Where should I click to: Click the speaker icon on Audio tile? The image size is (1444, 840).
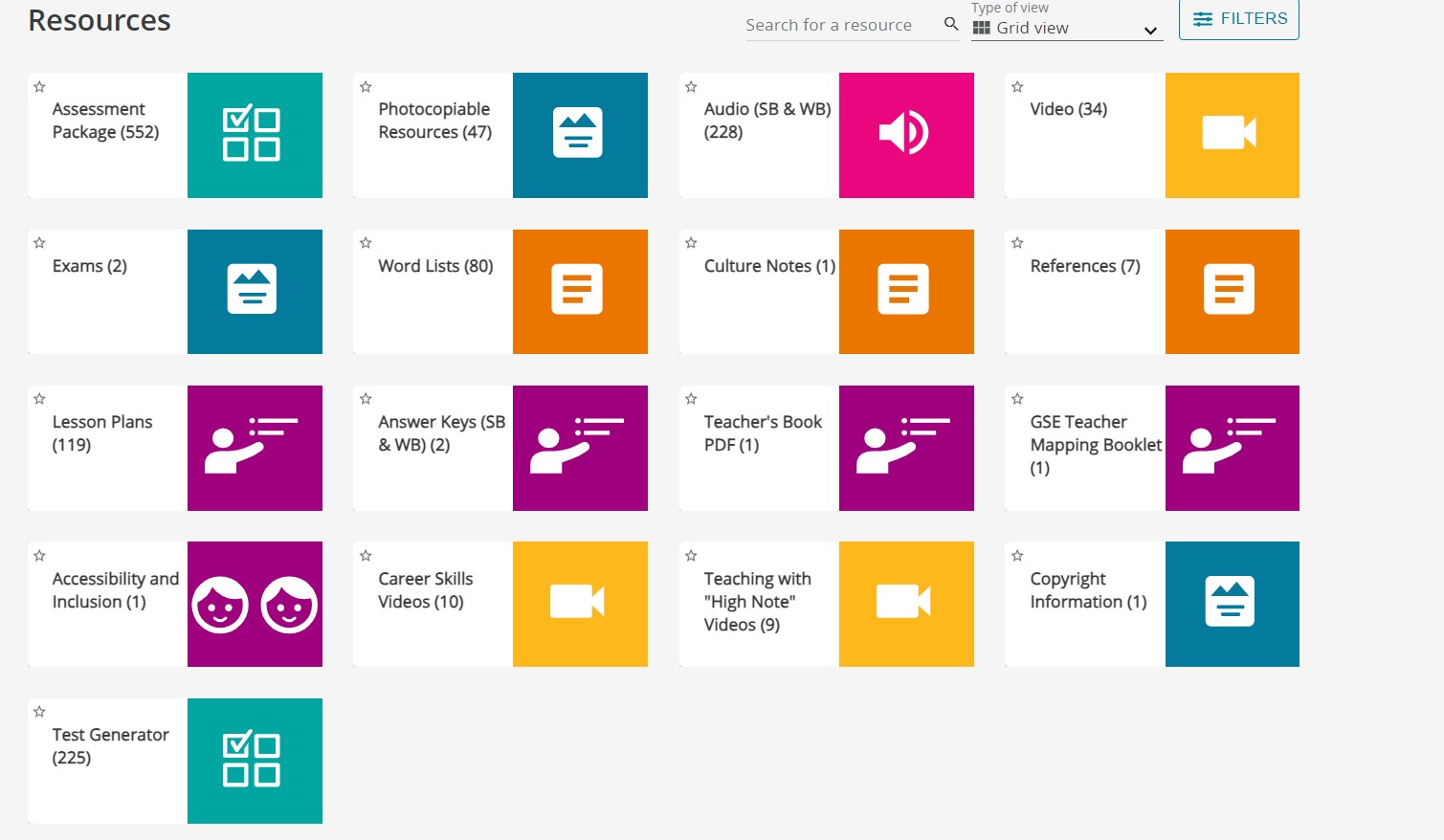(905, 135)
